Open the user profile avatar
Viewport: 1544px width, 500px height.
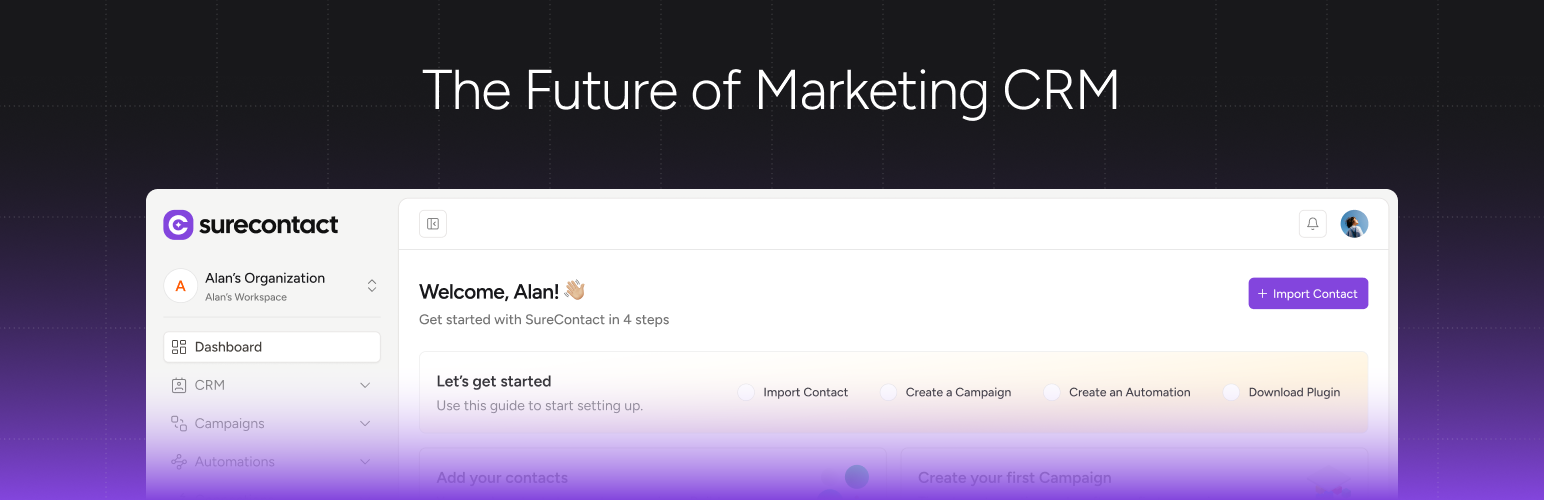pyautogui.click(x=1354, y=224)
